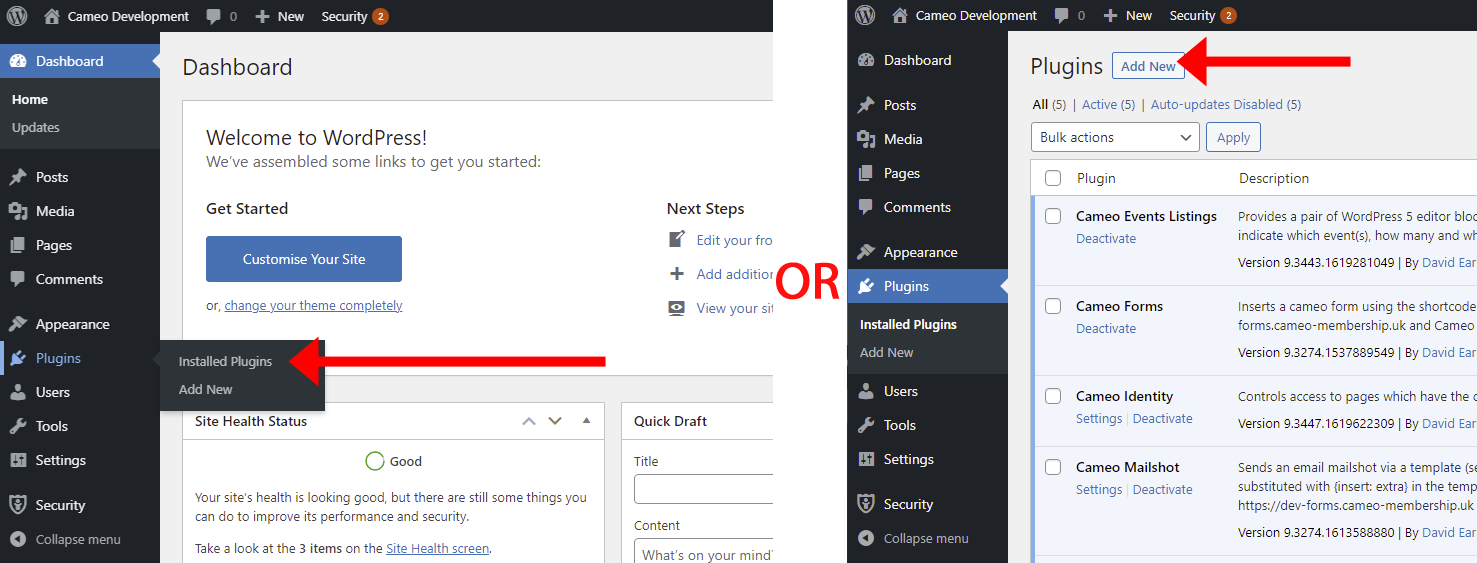Deactivate Cameo Mailshot plugin
The width and height of the screenshot is (1477, 563).
click(1162, 489)
